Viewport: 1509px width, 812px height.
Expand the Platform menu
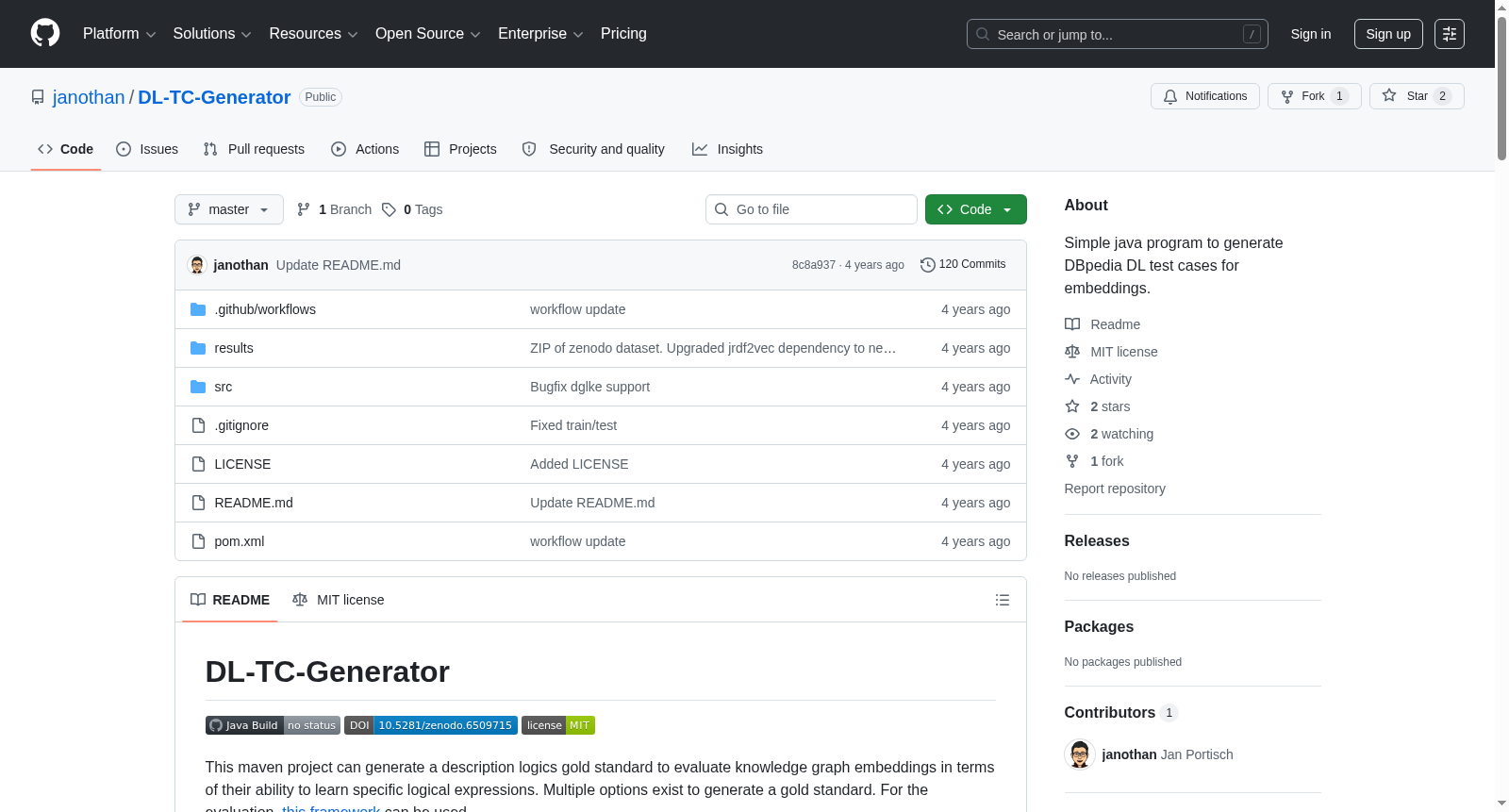[119, 34]
